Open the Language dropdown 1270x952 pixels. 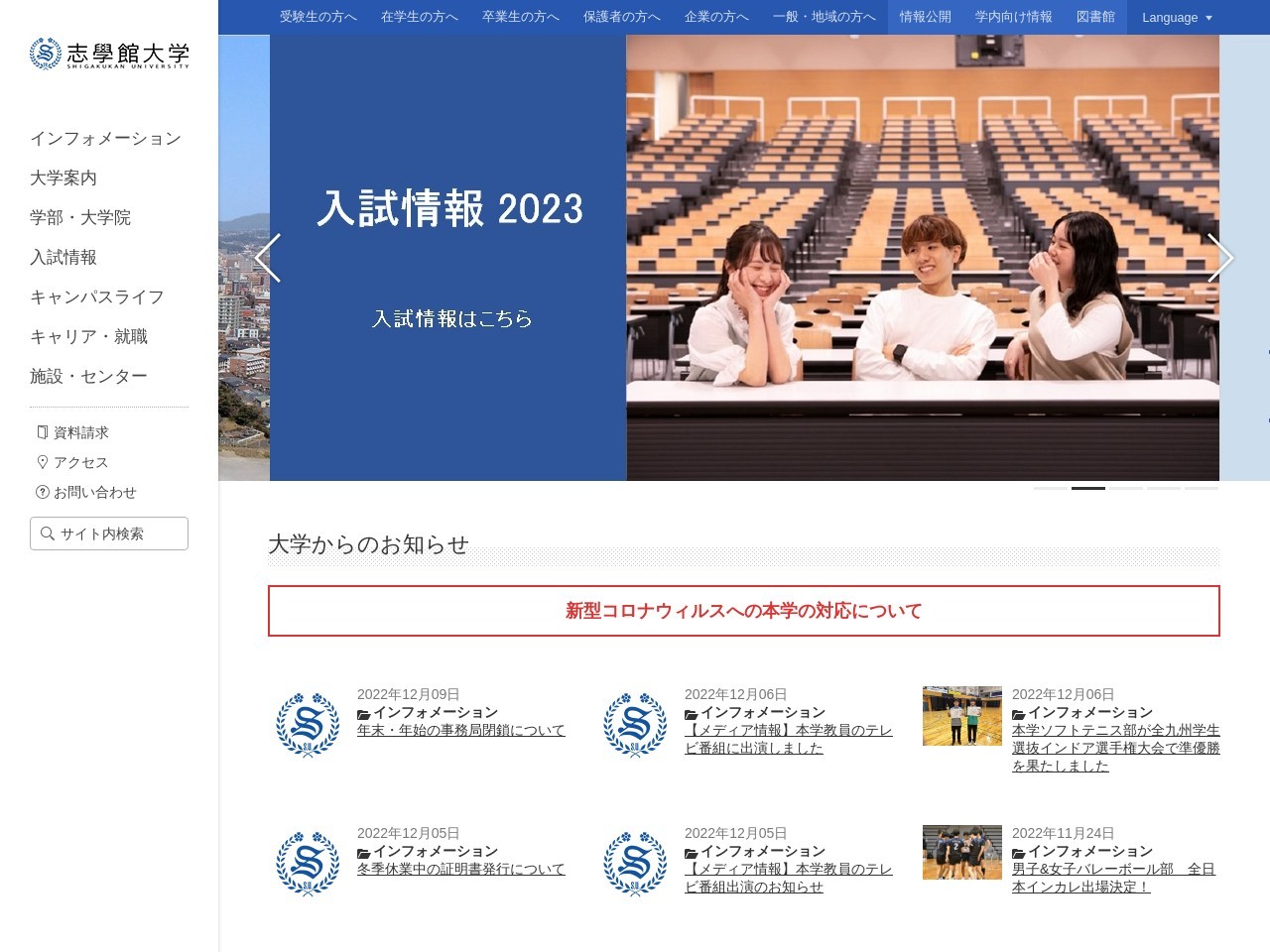click(1177, 18)
